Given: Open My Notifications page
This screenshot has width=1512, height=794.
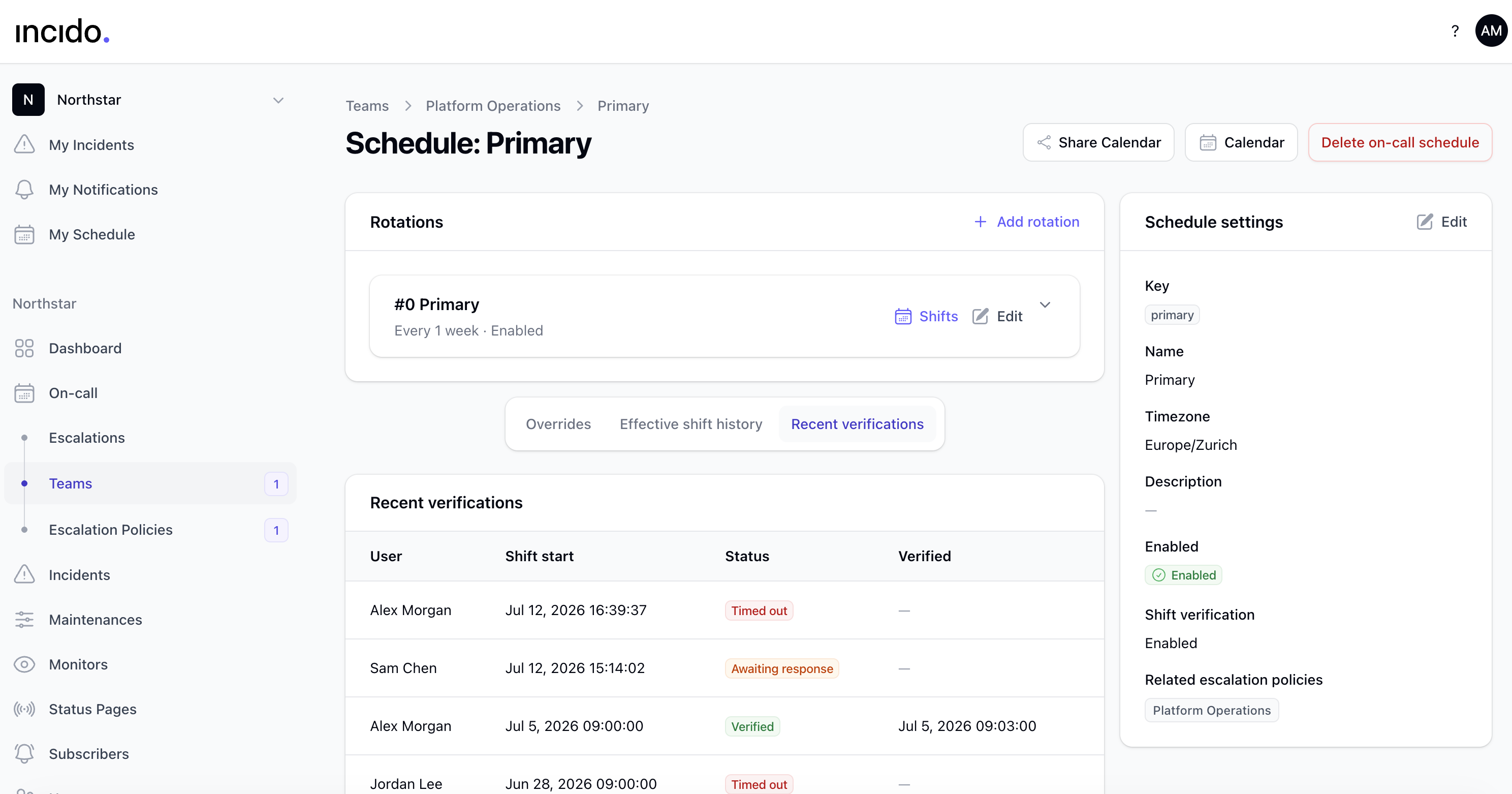Looking at the screenshot, I should click(x=103, y=189).
